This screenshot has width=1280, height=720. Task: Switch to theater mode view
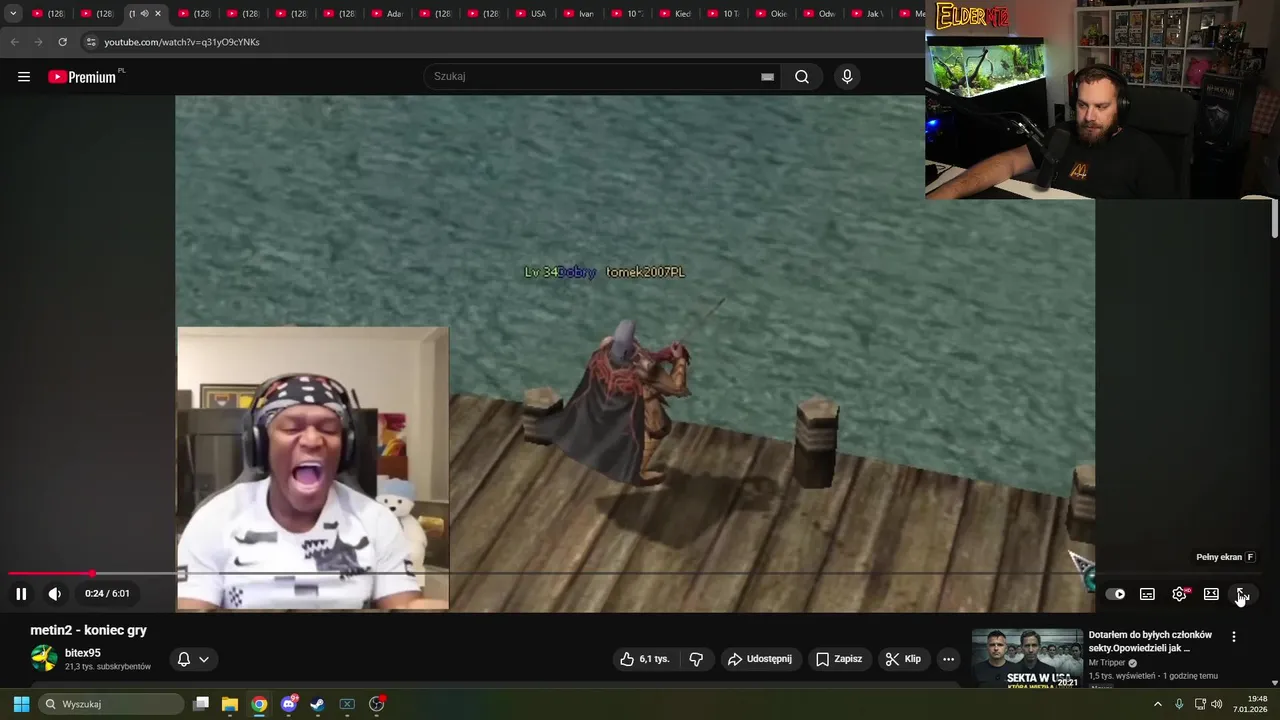[1211, 594]
